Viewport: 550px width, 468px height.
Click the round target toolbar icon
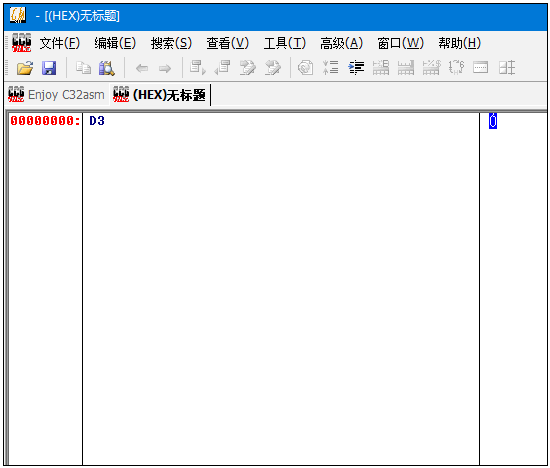305,68
